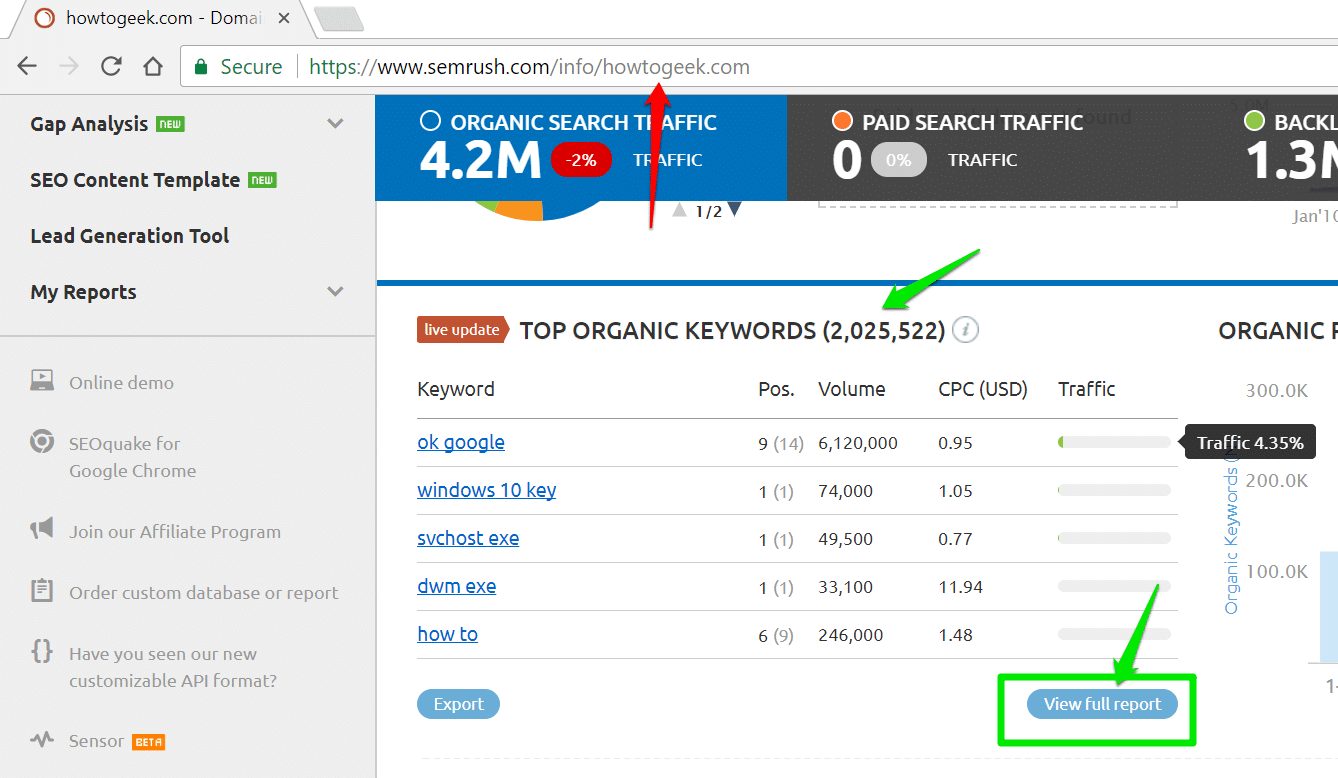Select Organic Search Traffic radio circle

click(430, 122)
